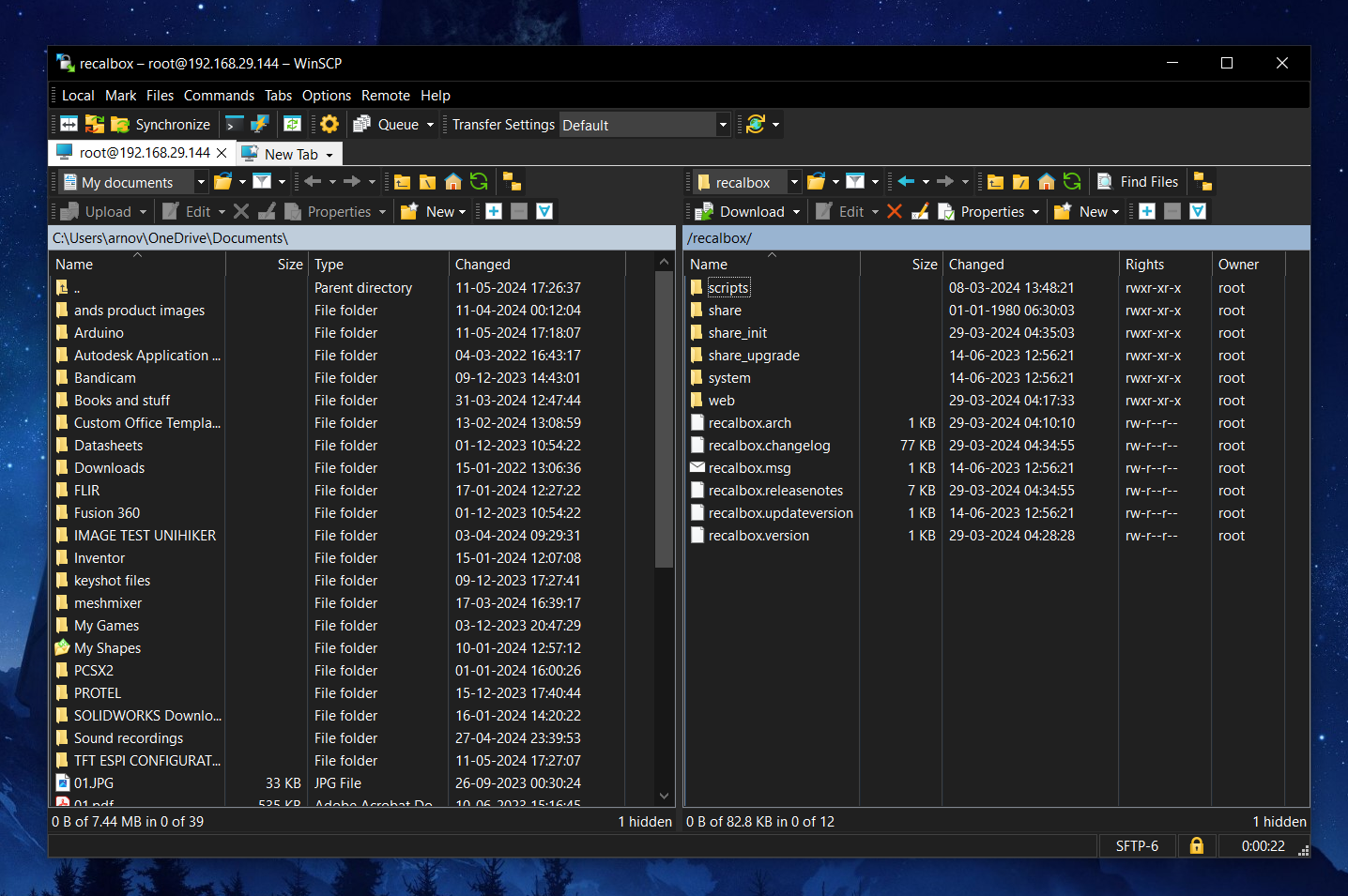Open the Mark menu
The height and width of the screenshot is (896, 1348).
pyautogui.click(x=120, y=95)
